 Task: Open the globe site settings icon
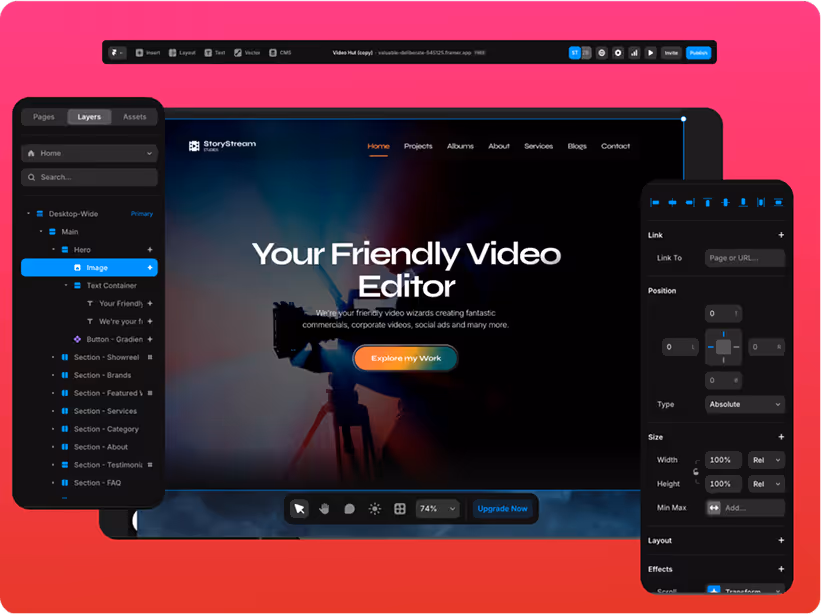pos(602,53)
